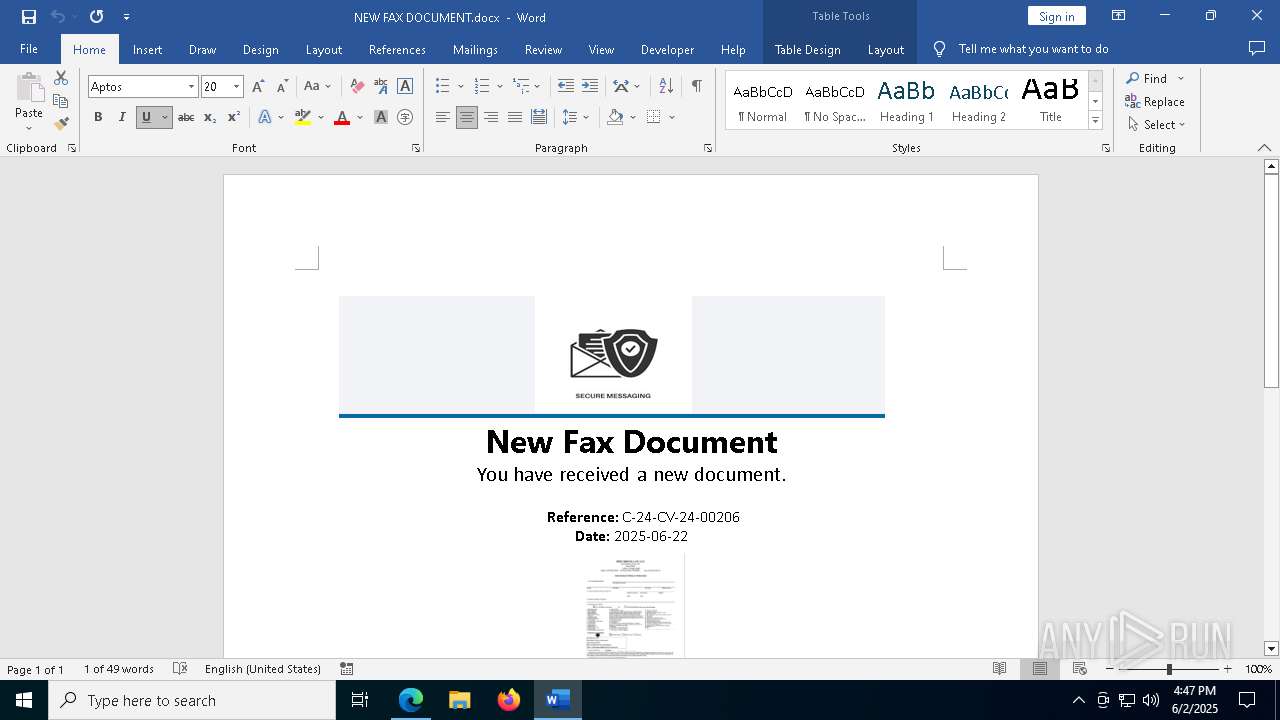Click the Distributed alignment icon
Screen dimensions: 1280x720
click(539, 117)
